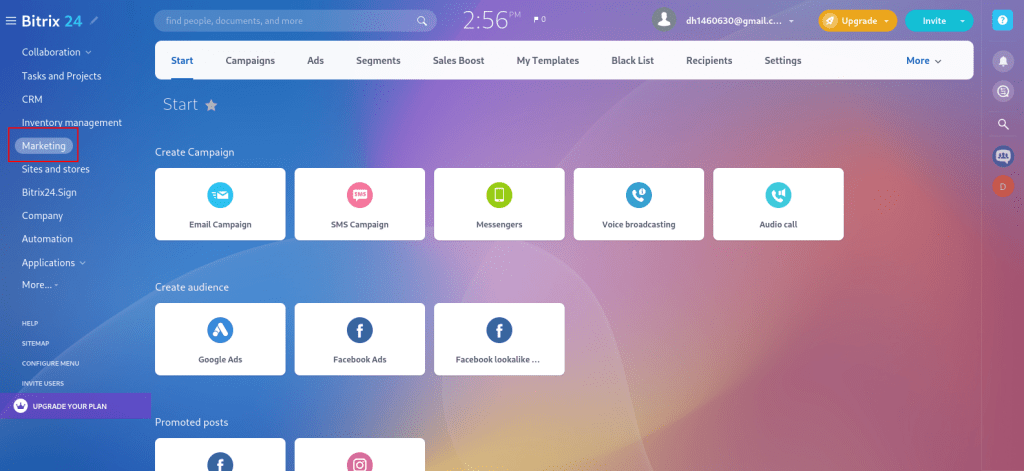Switch to the Segments tab
This screenshot has width=1024, height=471.
click(x=378, y=61)
